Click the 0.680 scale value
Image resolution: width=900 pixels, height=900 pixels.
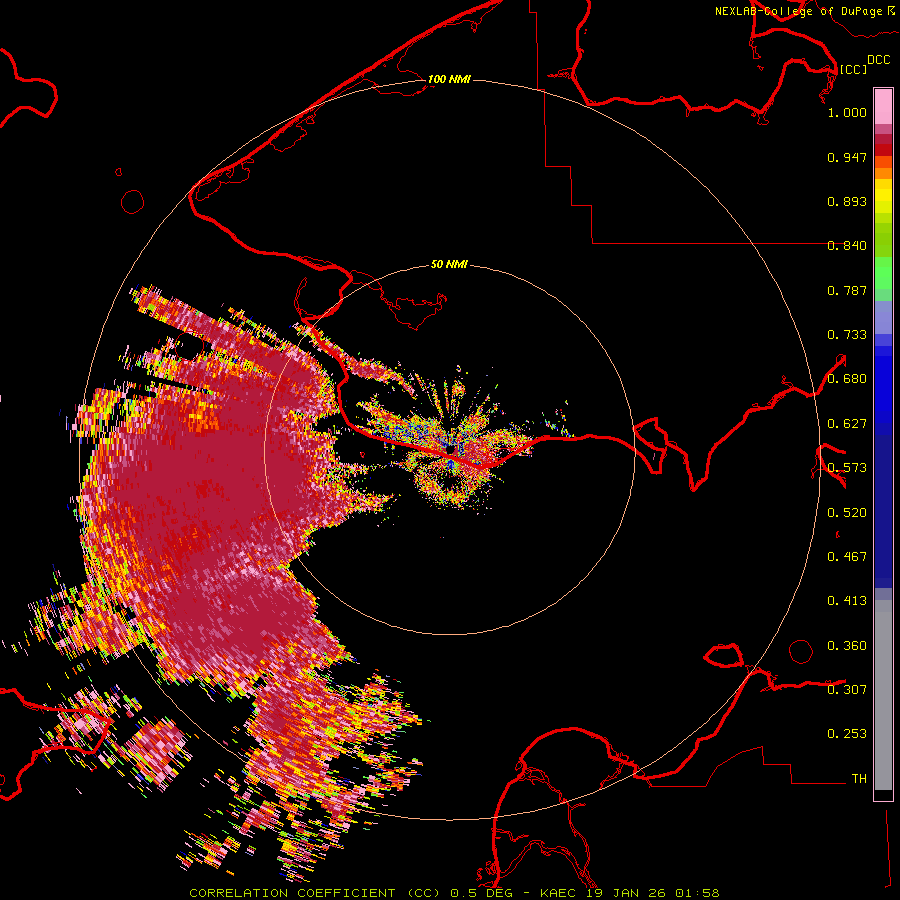[847, 379]
